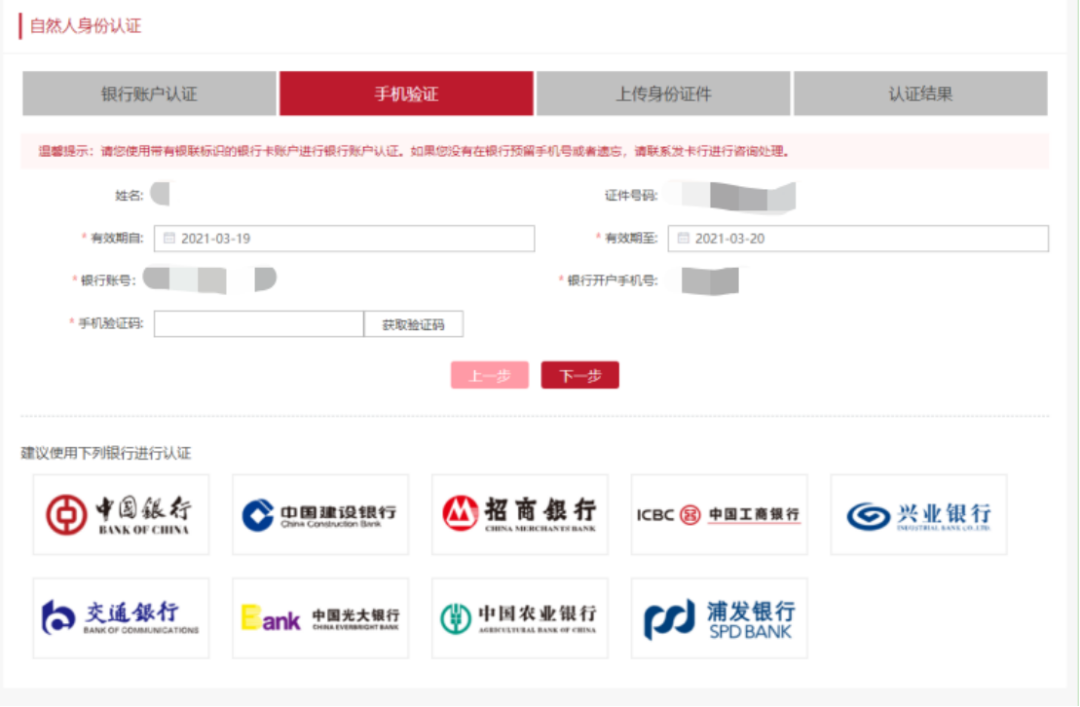1080x707 pixels.
Task: Click the 获取验证码 button
Action: click(x=413, y=324)
